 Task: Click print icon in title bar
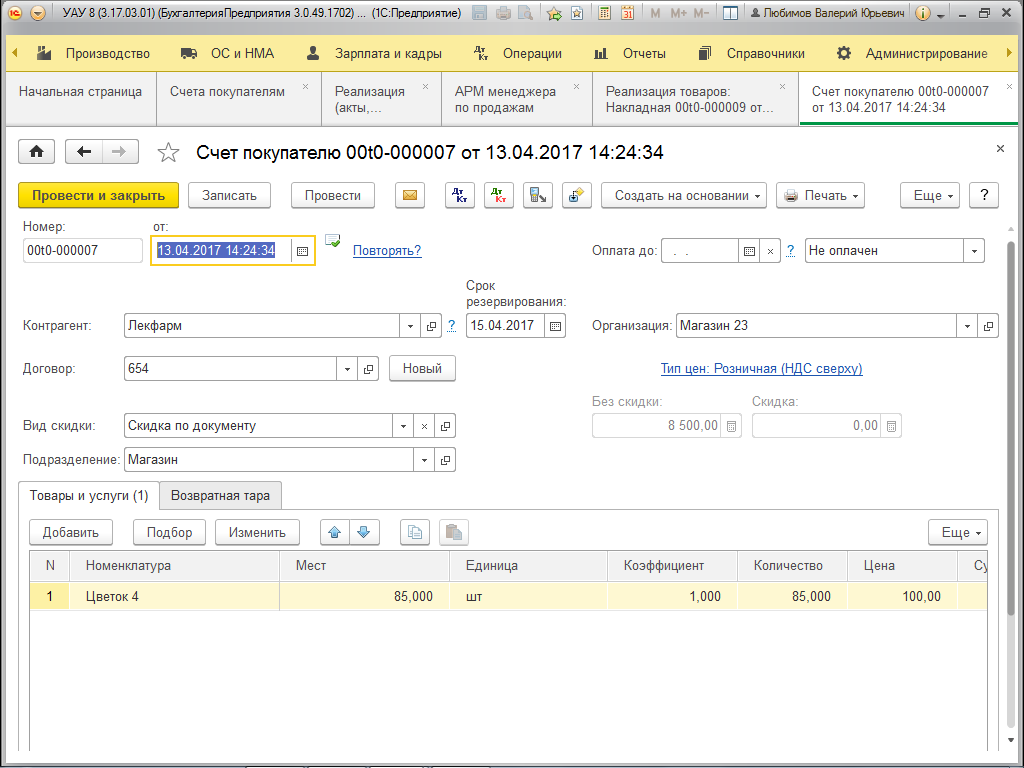(503, 12)
